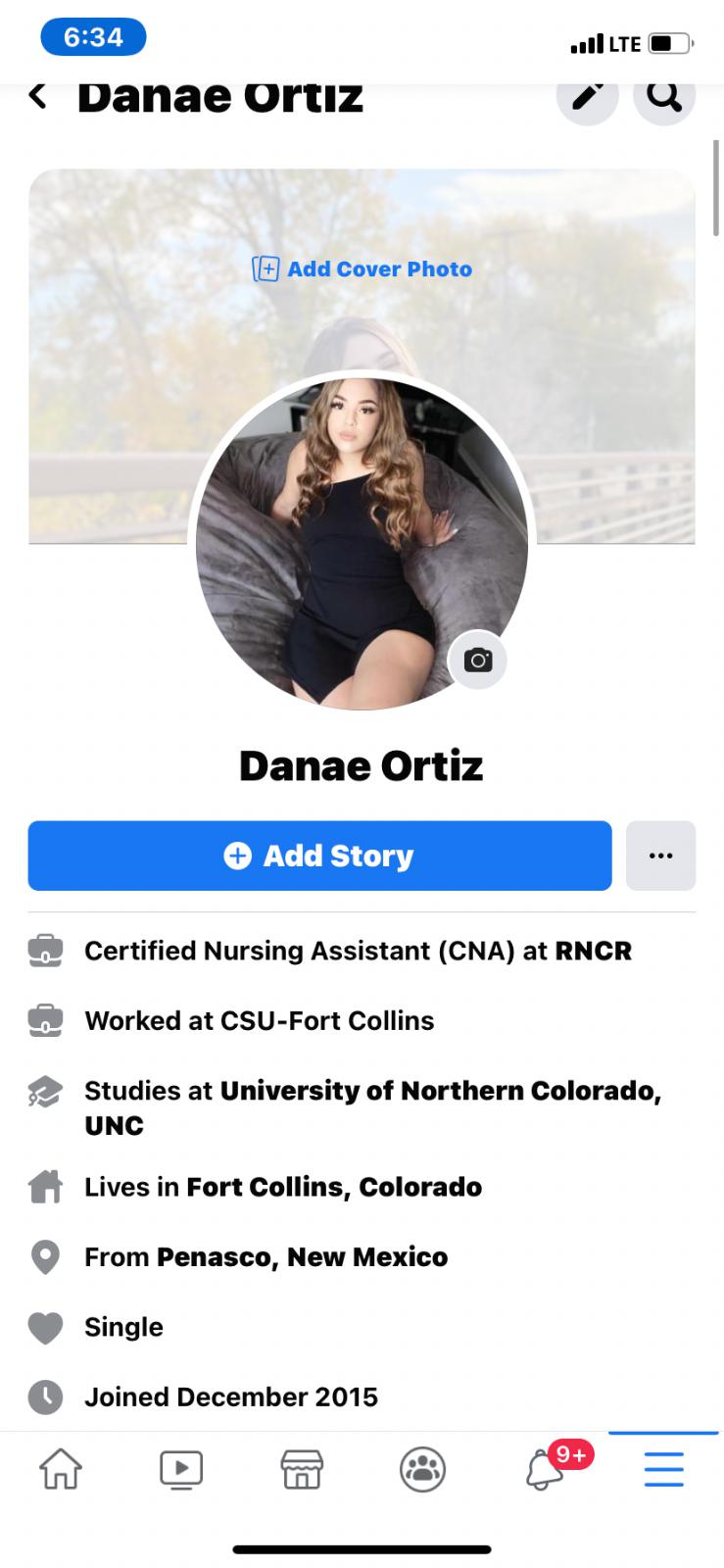
Task: Open the RNCR workplace link
Action: point(593,951)
